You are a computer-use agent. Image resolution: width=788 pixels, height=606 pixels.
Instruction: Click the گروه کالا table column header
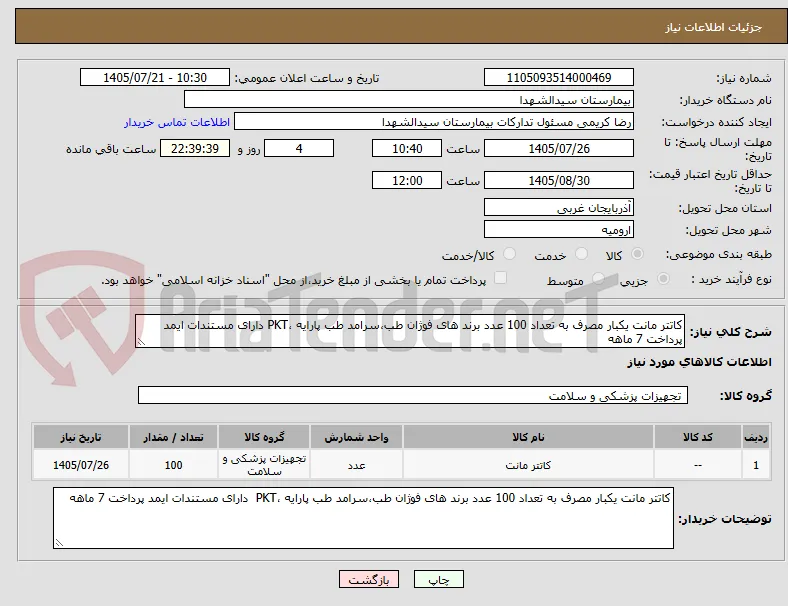click(x=264, y=437)
